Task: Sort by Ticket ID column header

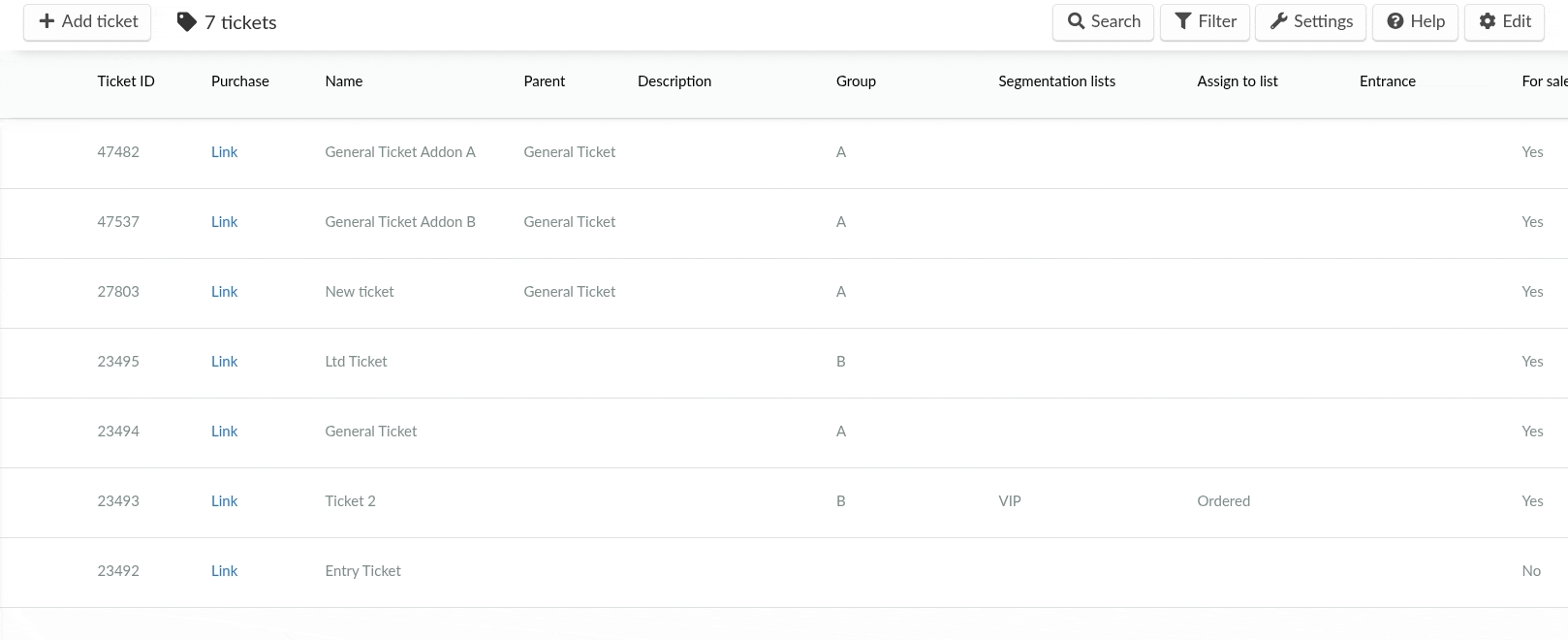Action: coord(126,81)
